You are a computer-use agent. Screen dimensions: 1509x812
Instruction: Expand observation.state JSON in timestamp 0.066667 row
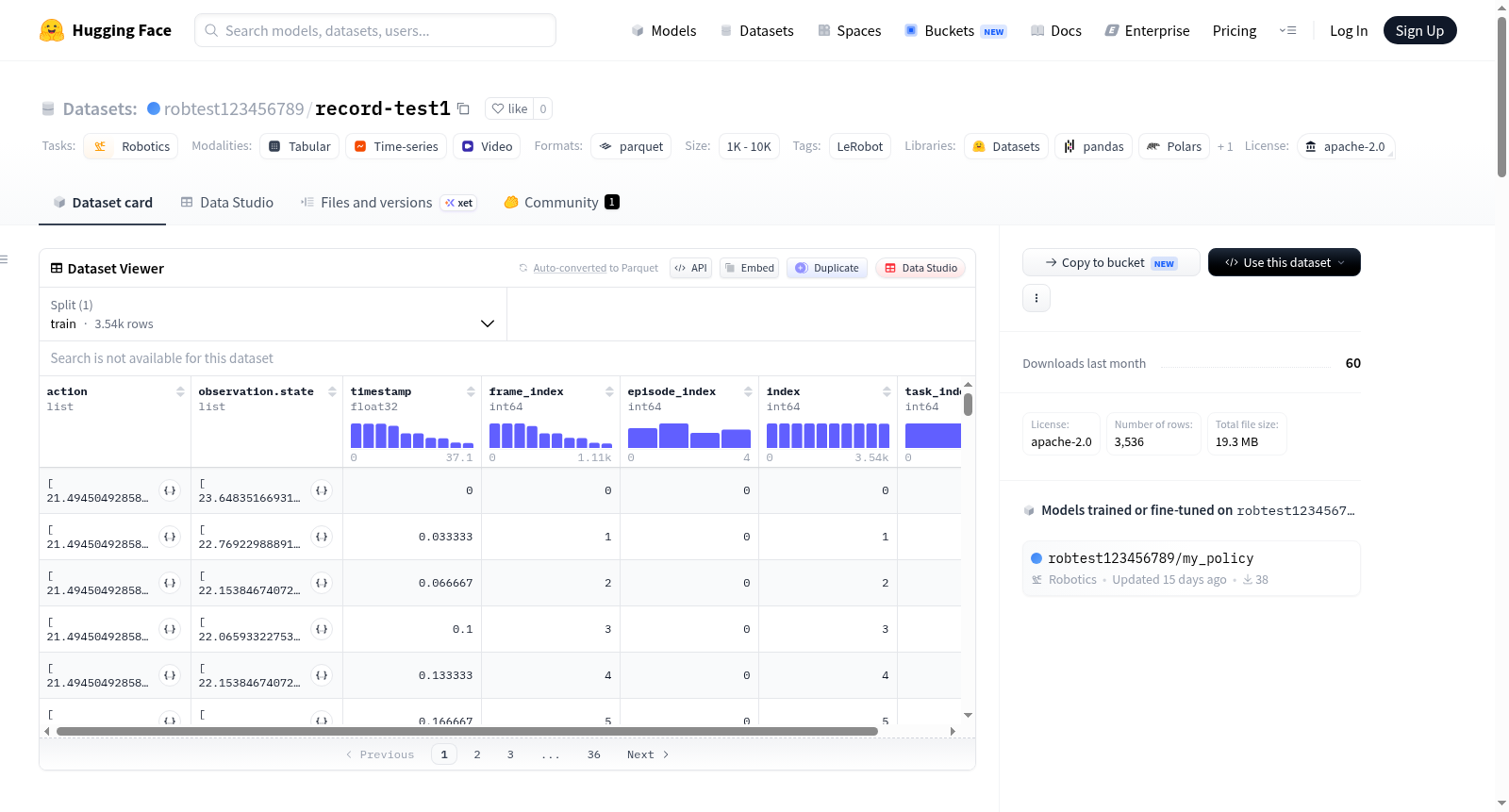[x=322, y=583]
